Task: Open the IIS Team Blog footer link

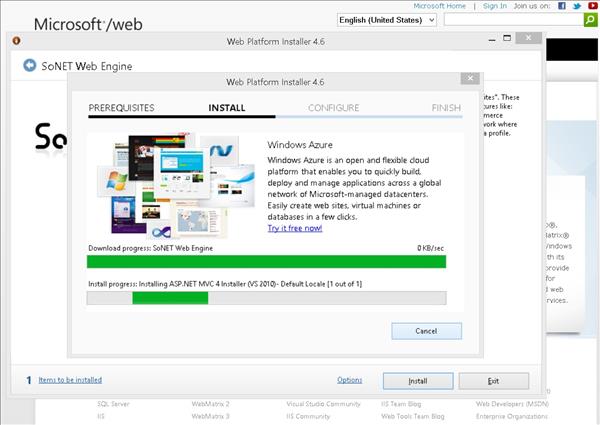Action: coord(401,404)
